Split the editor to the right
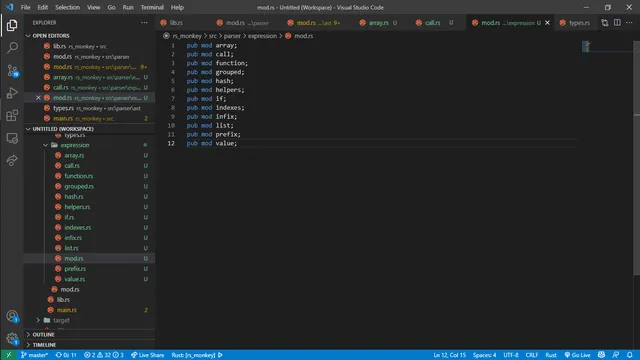Viewport: 640px width, 360px height. pyautogui.click(x=617, y=23)
